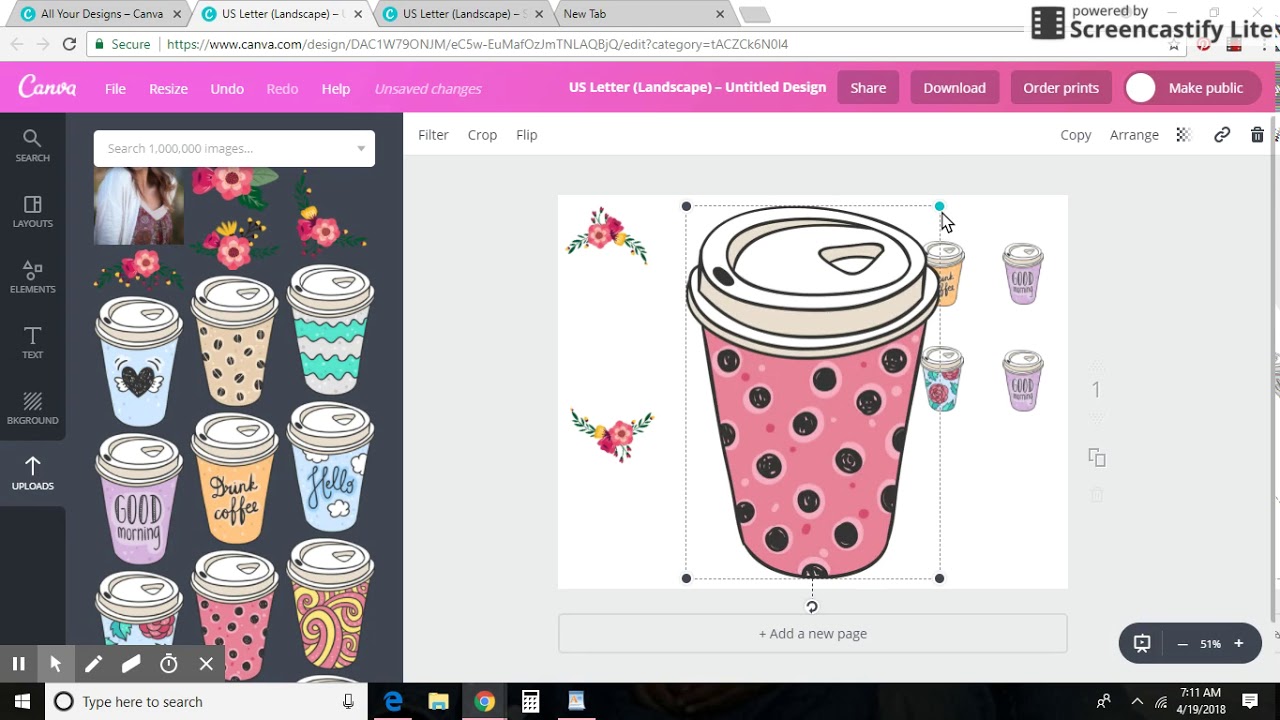The height and width of the screenshot is (720, 1280).
Task: Click the Screencastify timer icon
Action: pos(169,664)
